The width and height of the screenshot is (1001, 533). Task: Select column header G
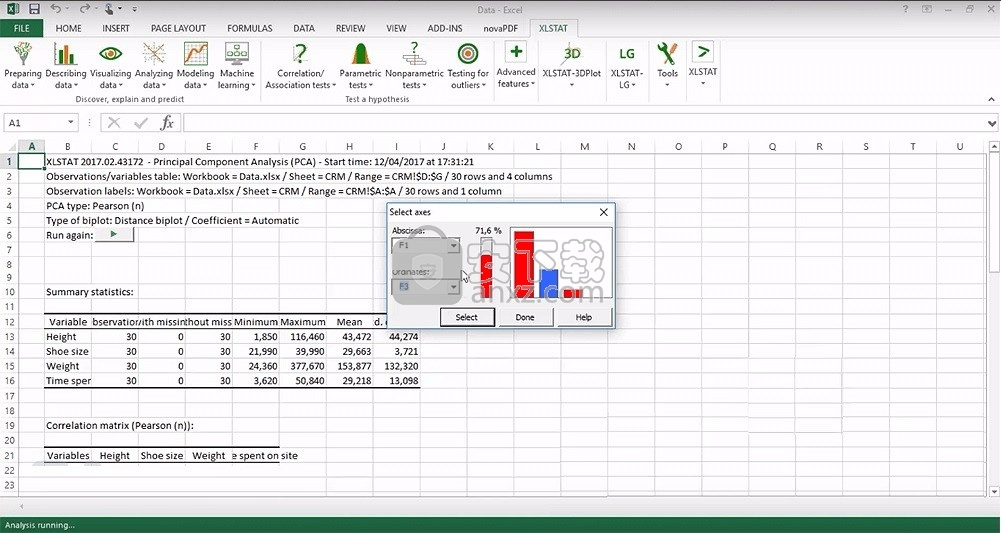(303, 147)
